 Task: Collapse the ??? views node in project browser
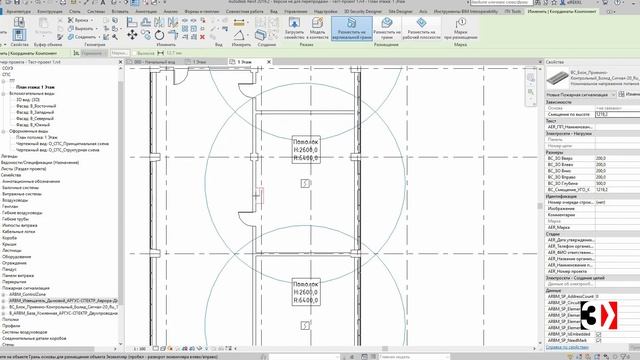tap(3, 81)
